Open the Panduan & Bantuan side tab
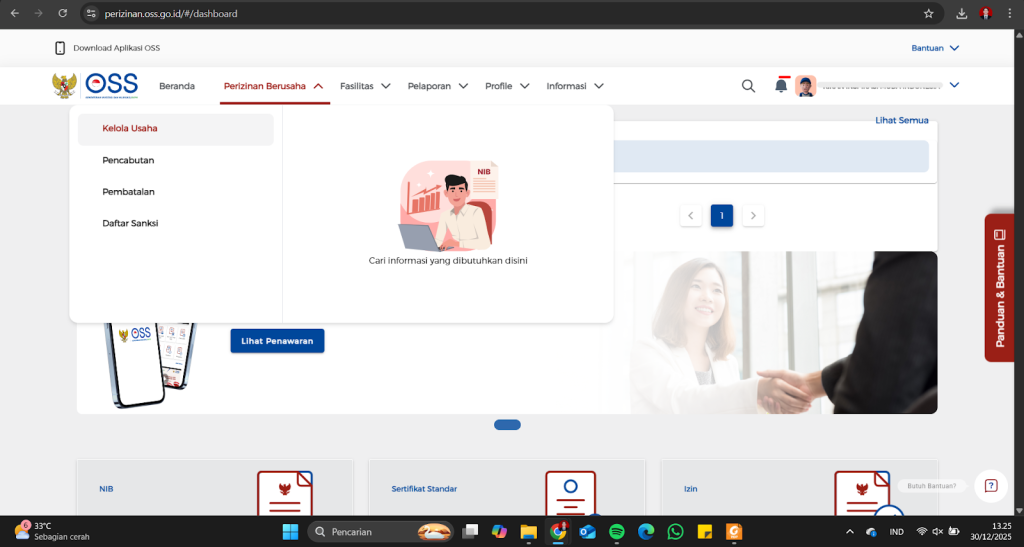The height and width of the screenshot is (547, 1024). pos(999,287)
